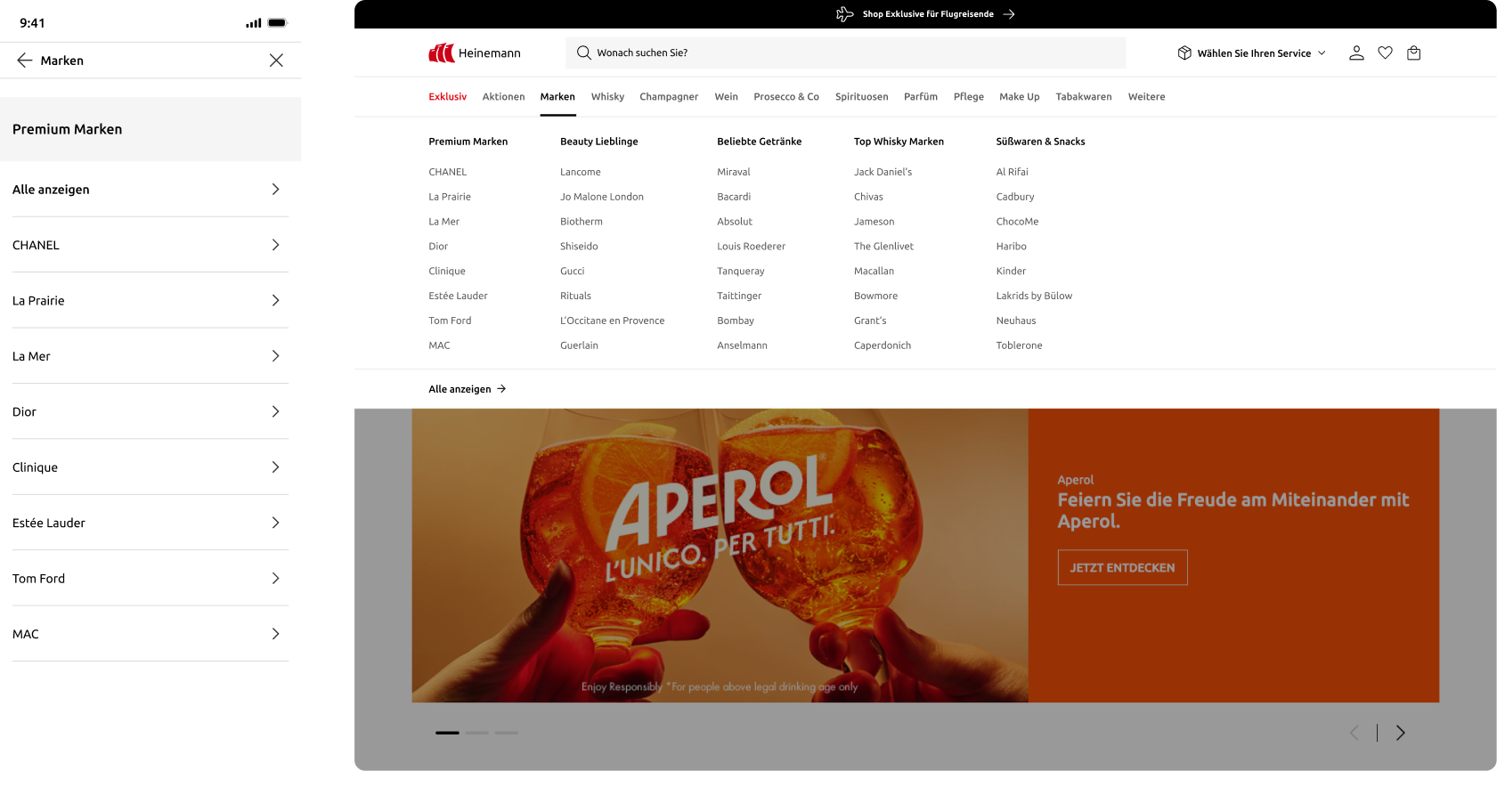Viewport: 1497px width, 812px height.
Task: Select the first carousel indicator
Action: pos(447,733)
